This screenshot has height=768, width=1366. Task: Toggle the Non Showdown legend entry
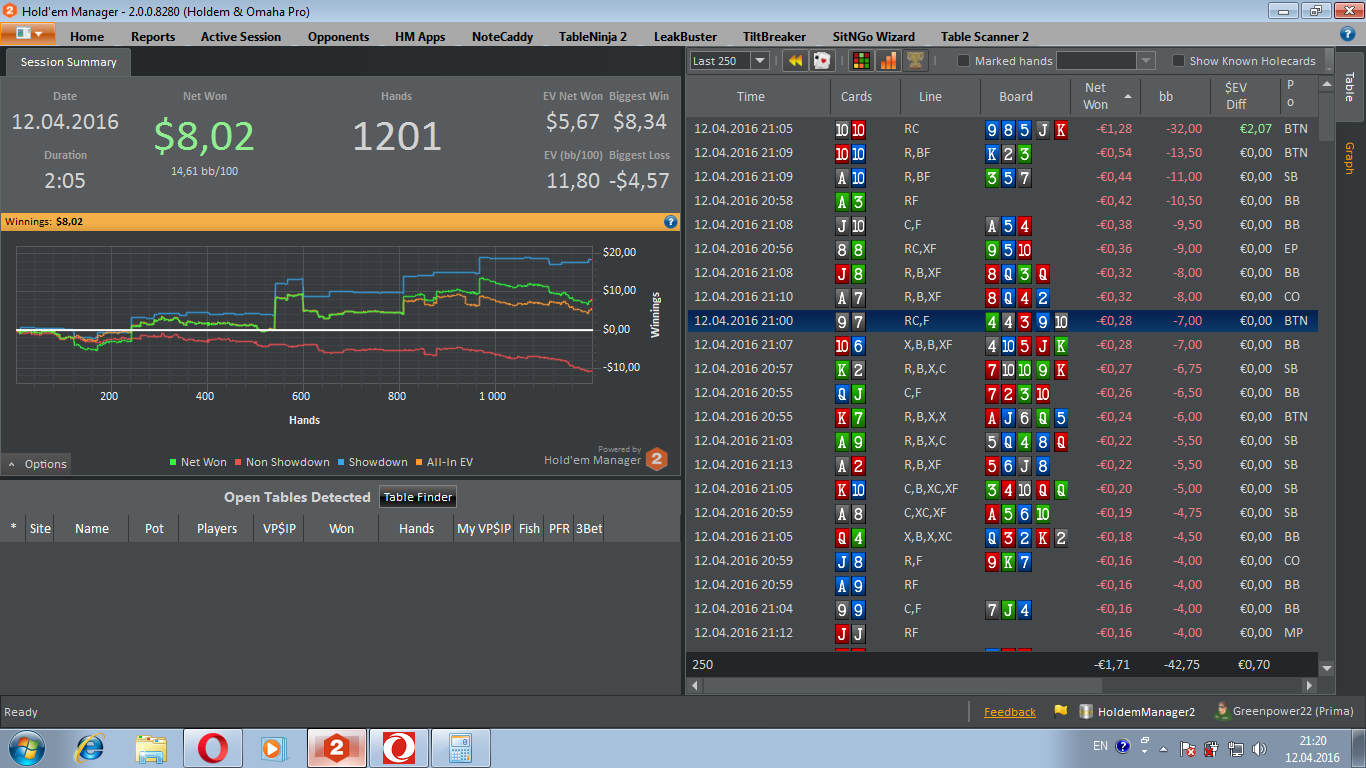pos(281,463)
